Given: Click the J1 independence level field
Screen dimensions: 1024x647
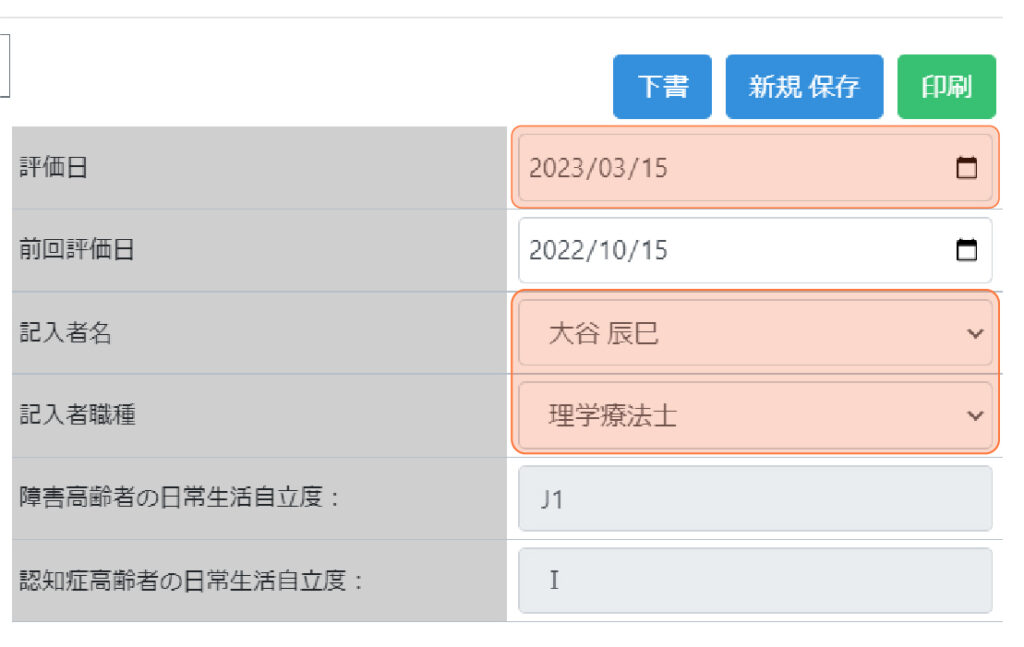Looking at the screenshot, I should tap(755, 498).
